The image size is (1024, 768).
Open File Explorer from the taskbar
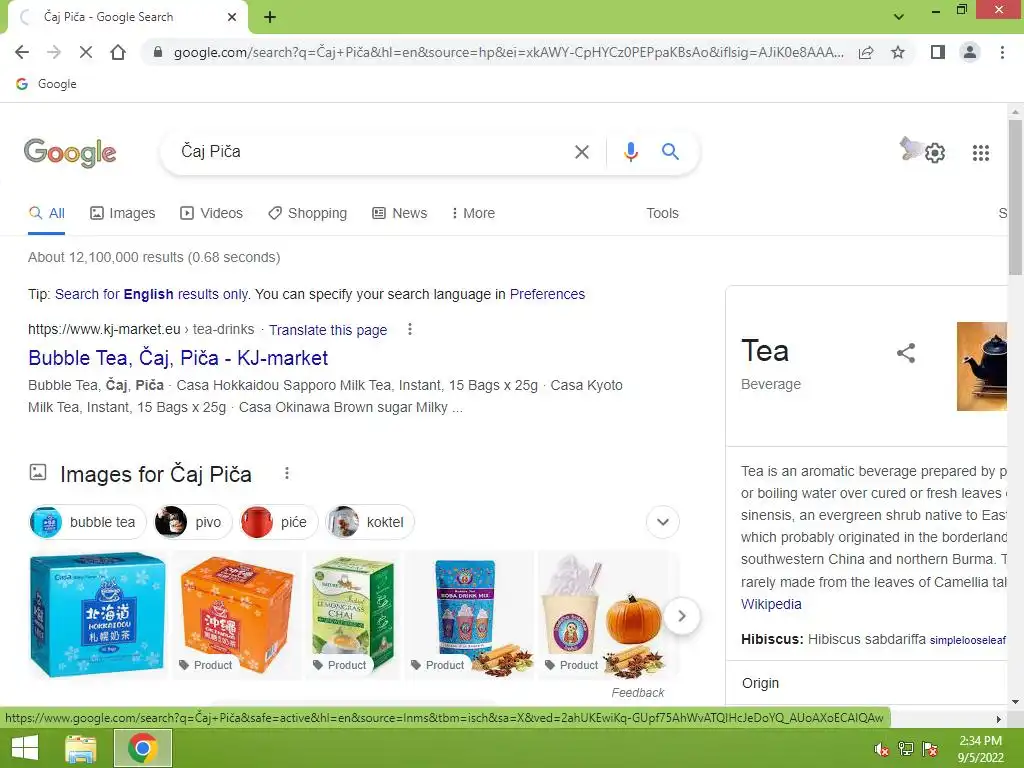point(81,748)
